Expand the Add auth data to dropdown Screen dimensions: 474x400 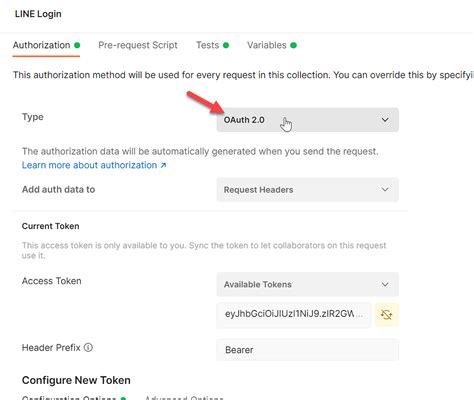click(307, 190)
